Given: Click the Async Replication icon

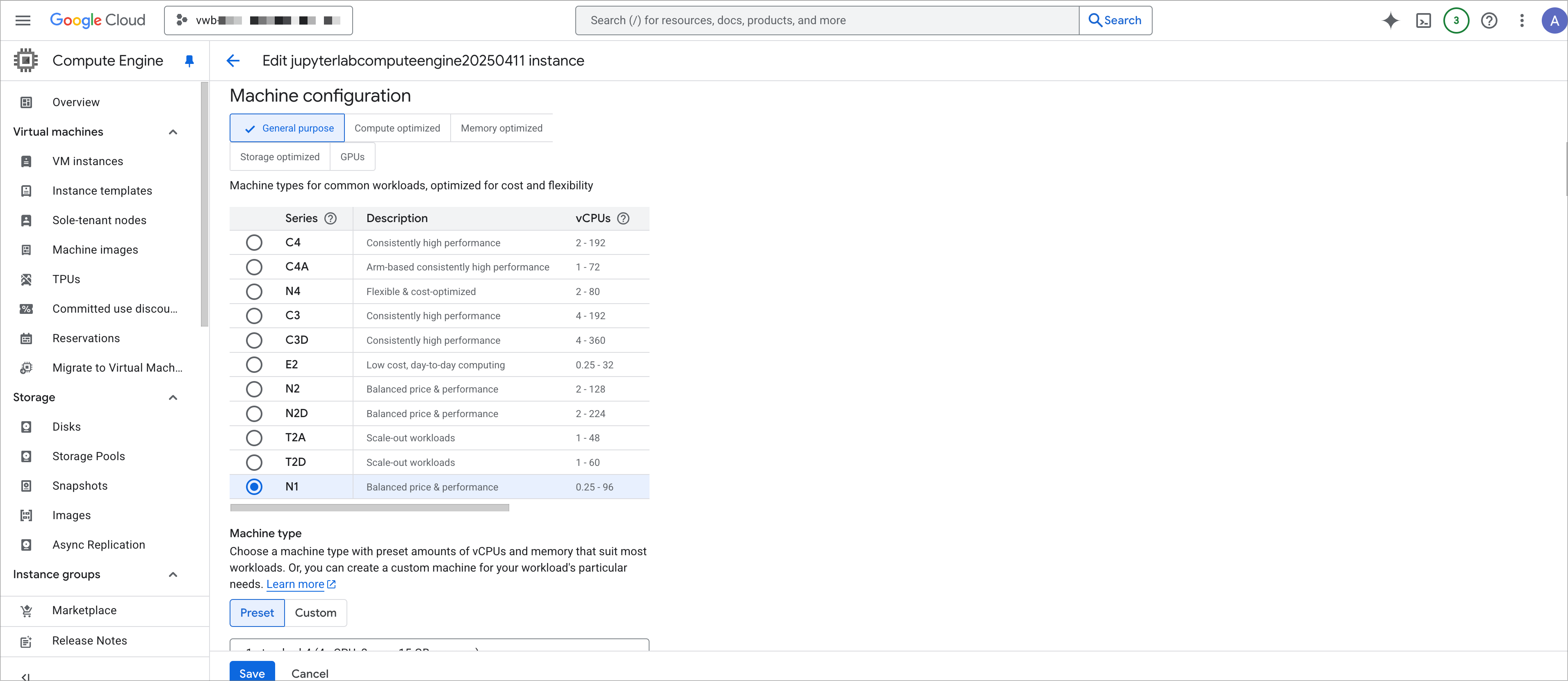Looking at the screenshot, I should pos(26,545).
